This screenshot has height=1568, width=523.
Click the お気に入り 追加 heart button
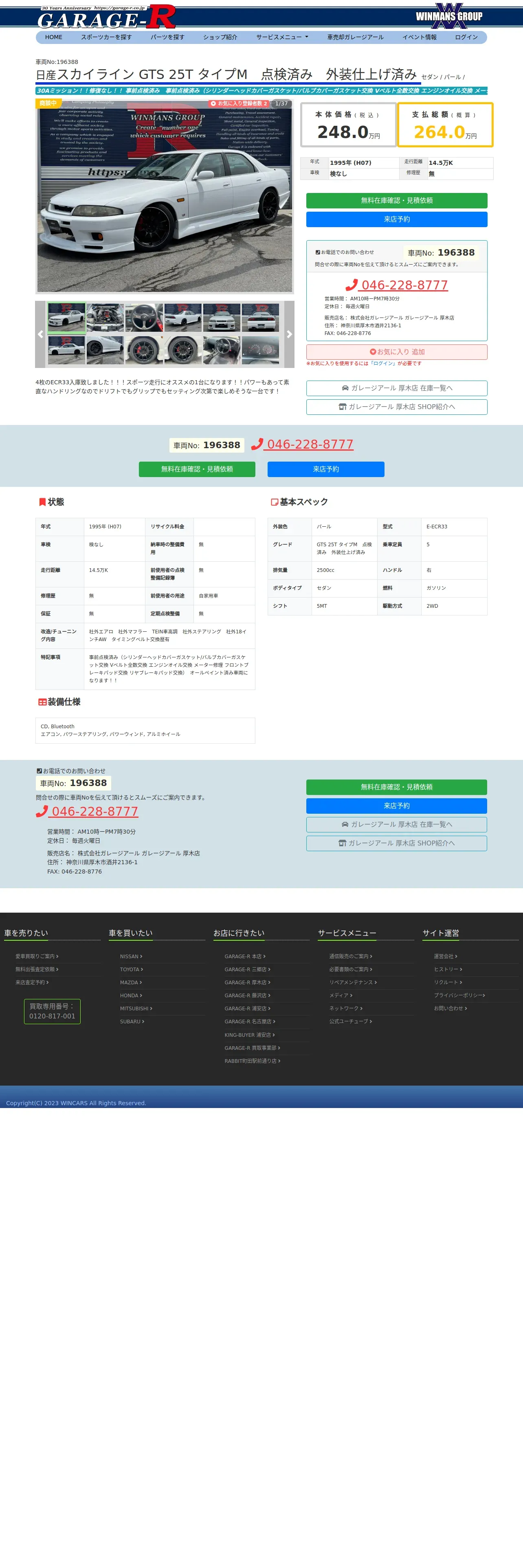396,352
